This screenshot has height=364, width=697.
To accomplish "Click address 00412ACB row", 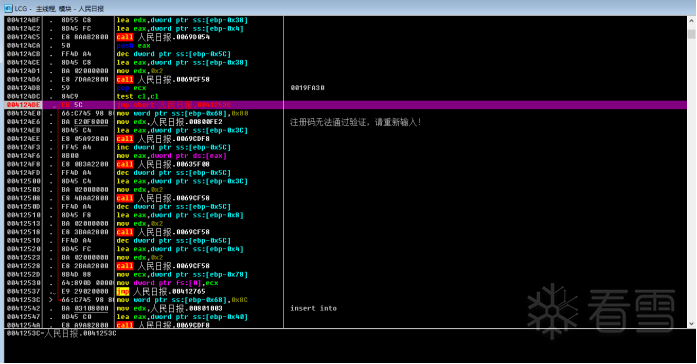I will (x=23, y=54).
